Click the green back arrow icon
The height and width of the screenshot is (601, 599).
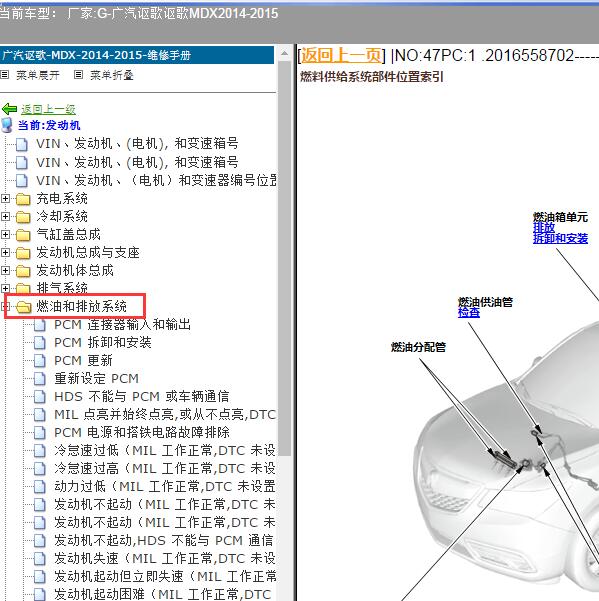pyautogui.click(x=9, y=110)
